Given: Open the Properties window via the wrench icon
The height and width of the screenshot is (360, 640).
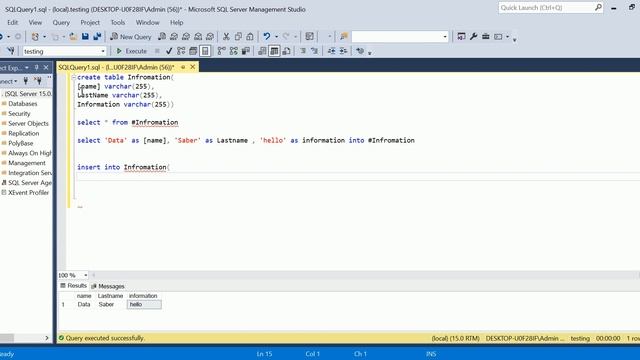Looking at the screenshot, I should (473, 37).
